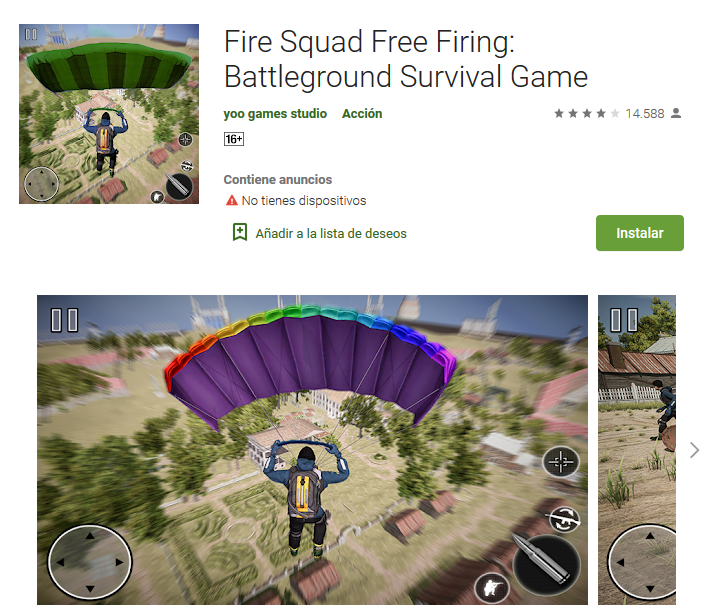Click the 16+ age rating badge

[233, 139]
